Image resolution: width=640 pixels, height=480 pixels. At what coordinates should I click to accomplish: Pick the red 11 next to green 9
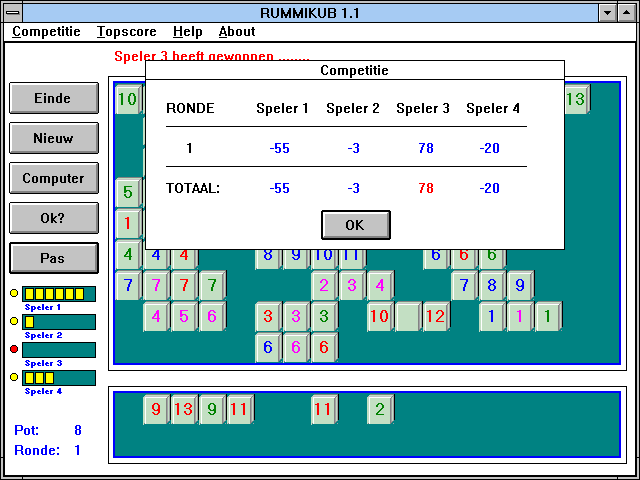[x=240, y=409]
